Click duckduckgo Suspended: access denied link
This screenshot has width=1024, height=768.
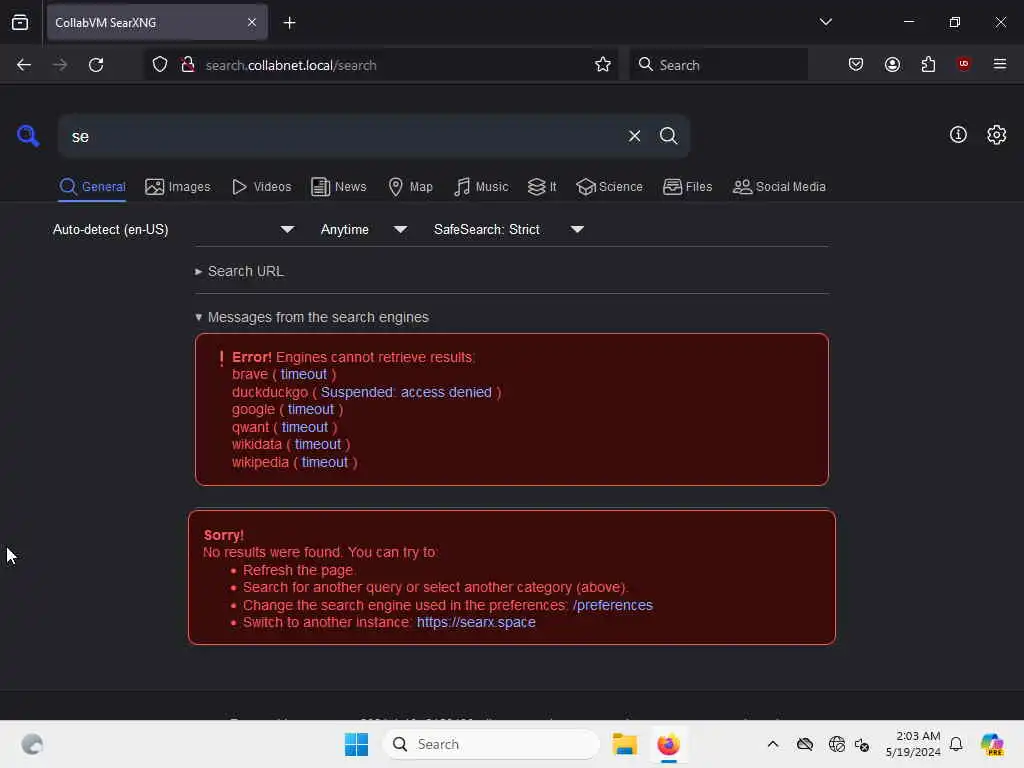[x=406, y=392]
